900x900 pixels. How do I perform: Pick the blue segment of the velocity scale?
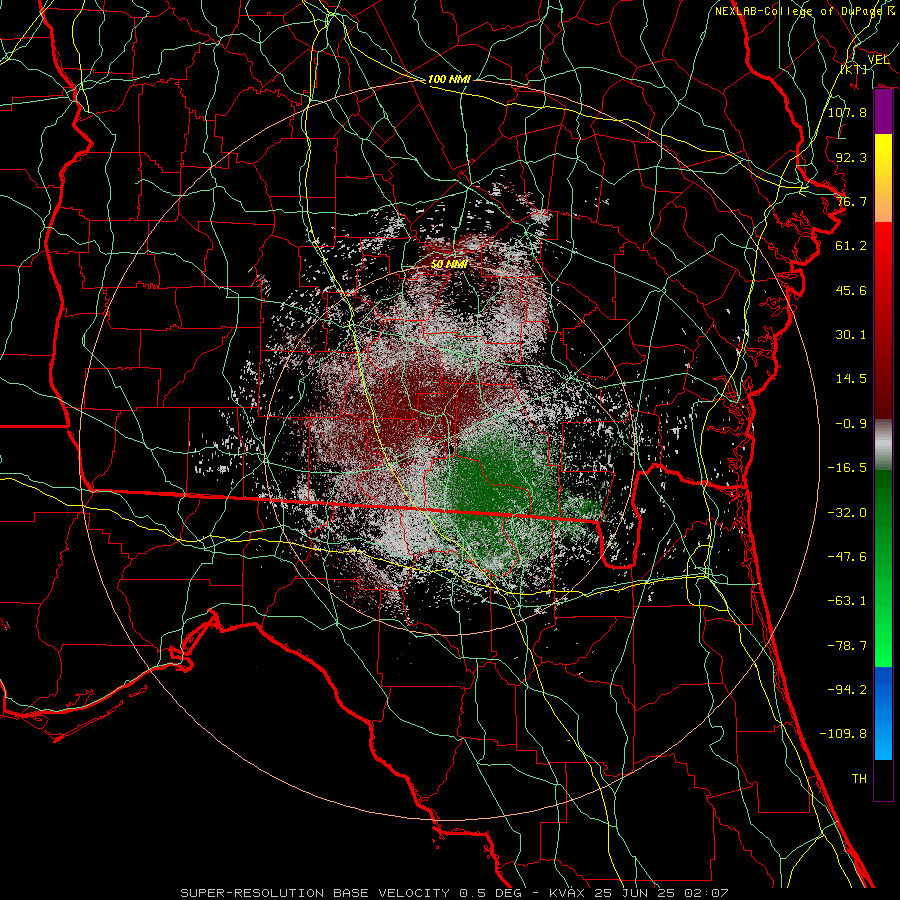click(883, 712)
